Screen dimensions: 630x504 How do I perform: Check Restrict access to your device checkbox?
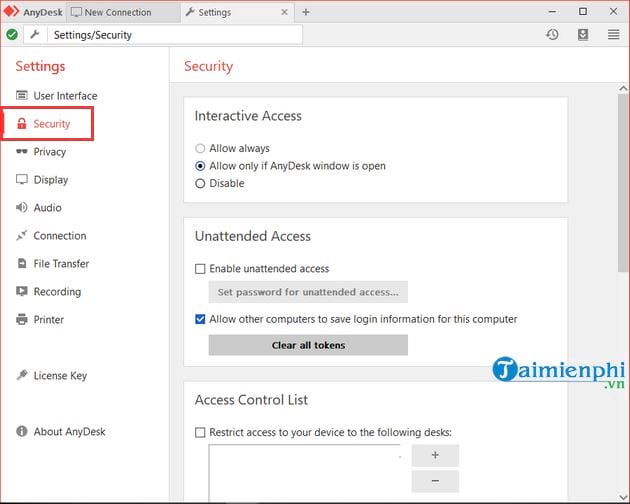click(x=200, y=432)
